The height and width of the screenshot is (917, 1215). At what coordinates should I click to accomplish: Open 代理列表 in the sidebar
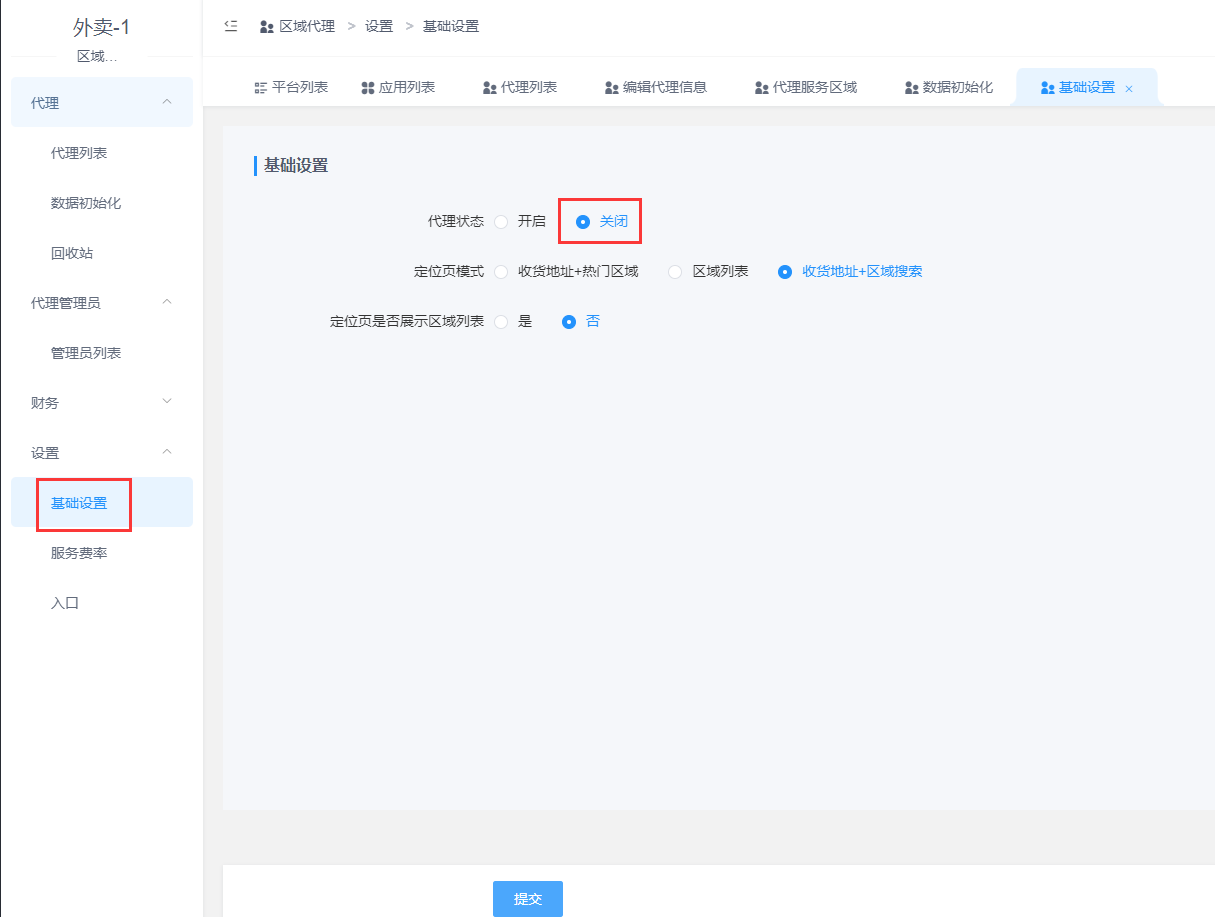(x=102, y=152)
